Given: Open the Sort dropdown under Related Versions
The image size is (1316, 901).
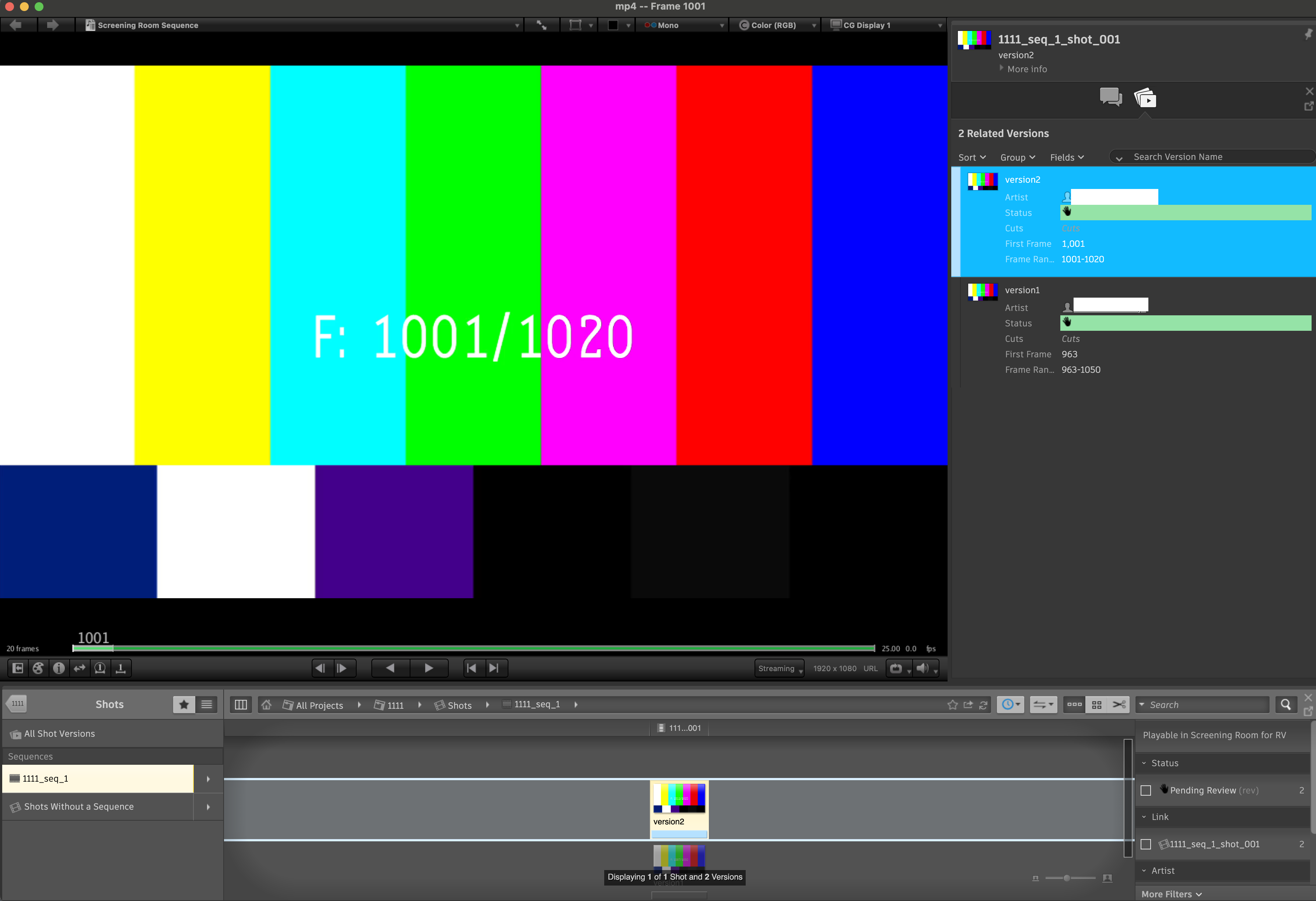Looking at the screenshot, I should tap(972, 157).
